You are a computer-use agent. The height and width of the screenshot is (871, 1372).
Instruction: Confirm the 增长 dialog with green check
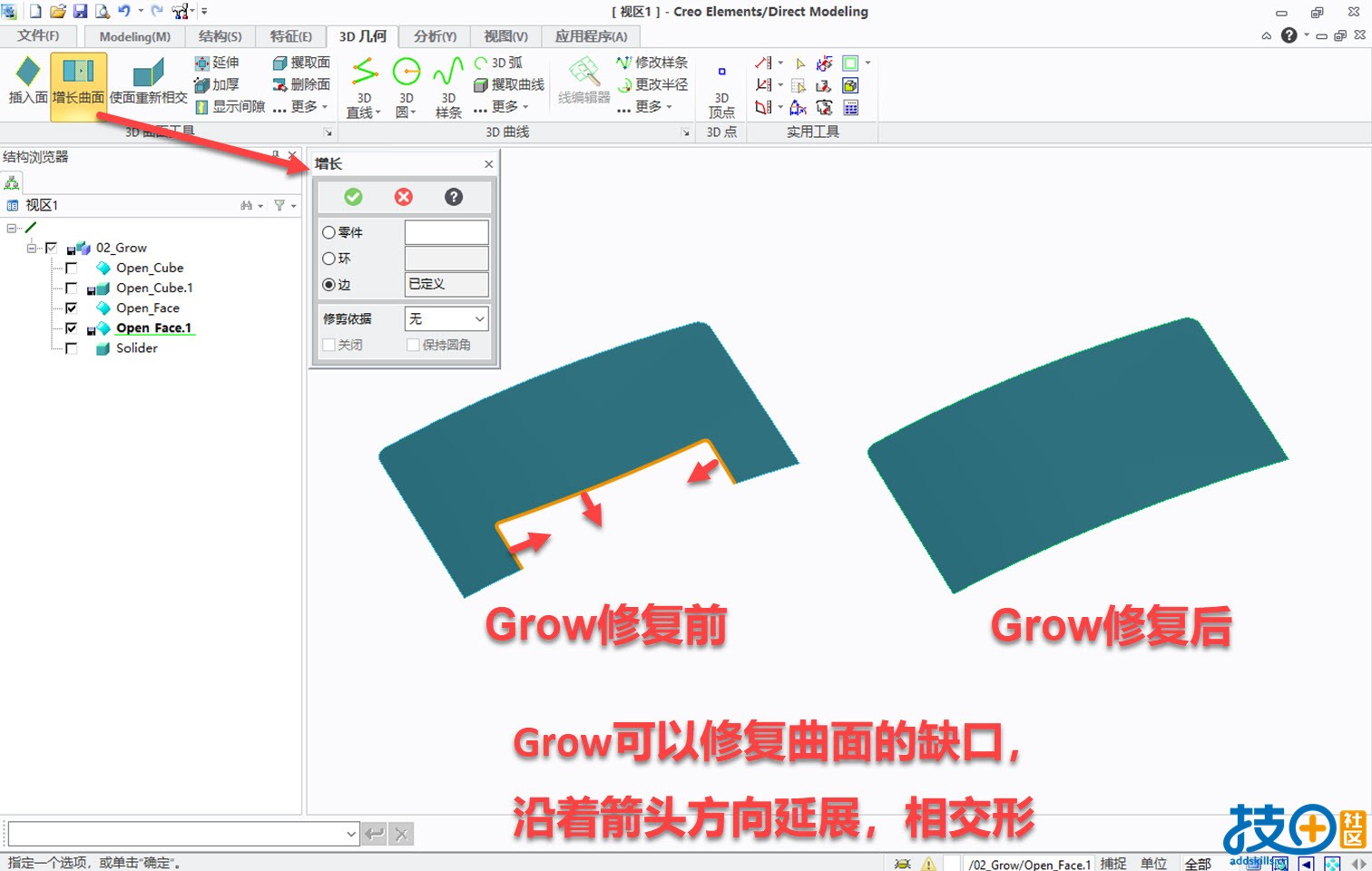(x=354, y=197)
